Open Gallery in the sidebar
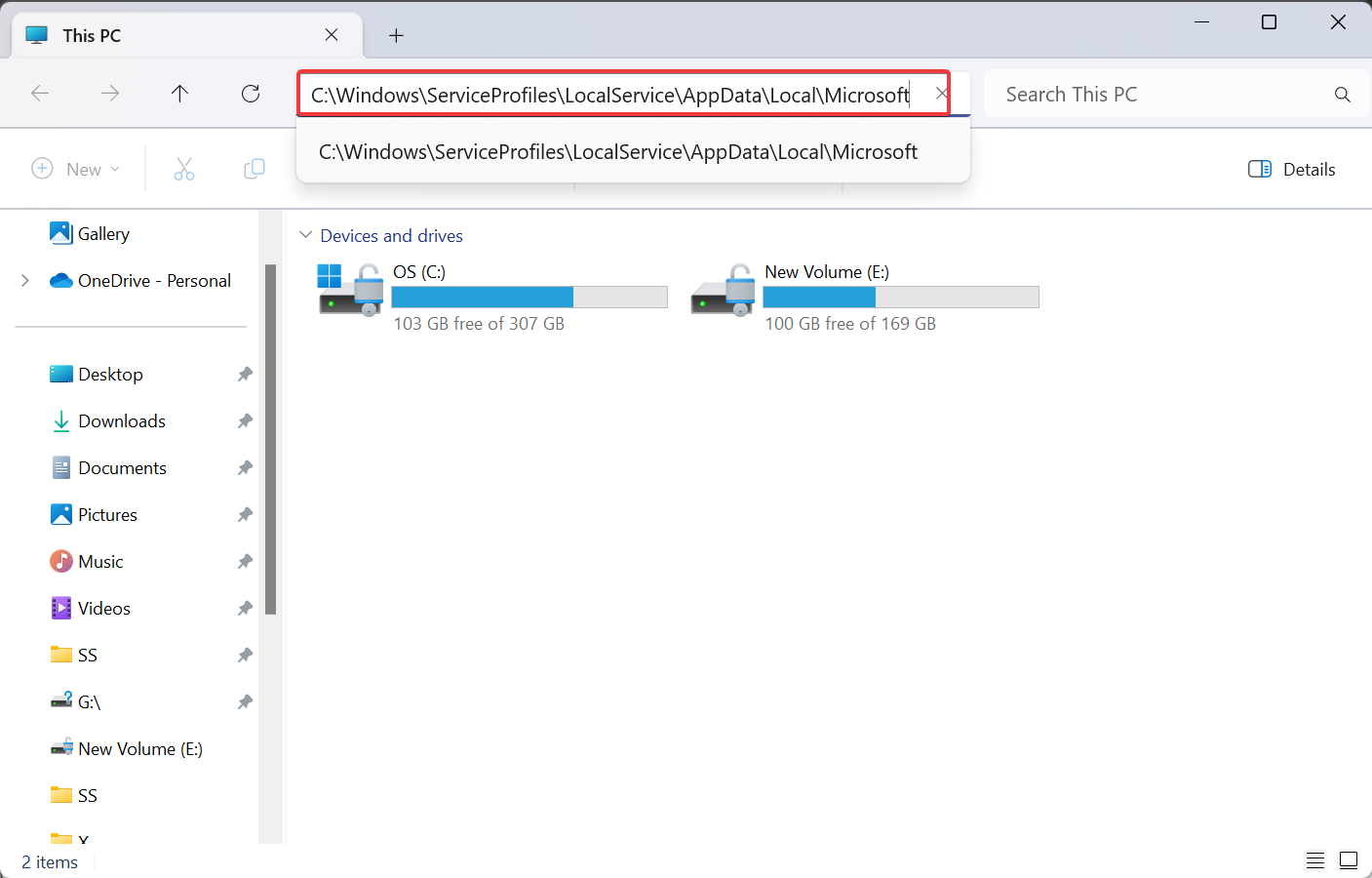This screenshot has height=878, width=1372. tap(89, 234)
